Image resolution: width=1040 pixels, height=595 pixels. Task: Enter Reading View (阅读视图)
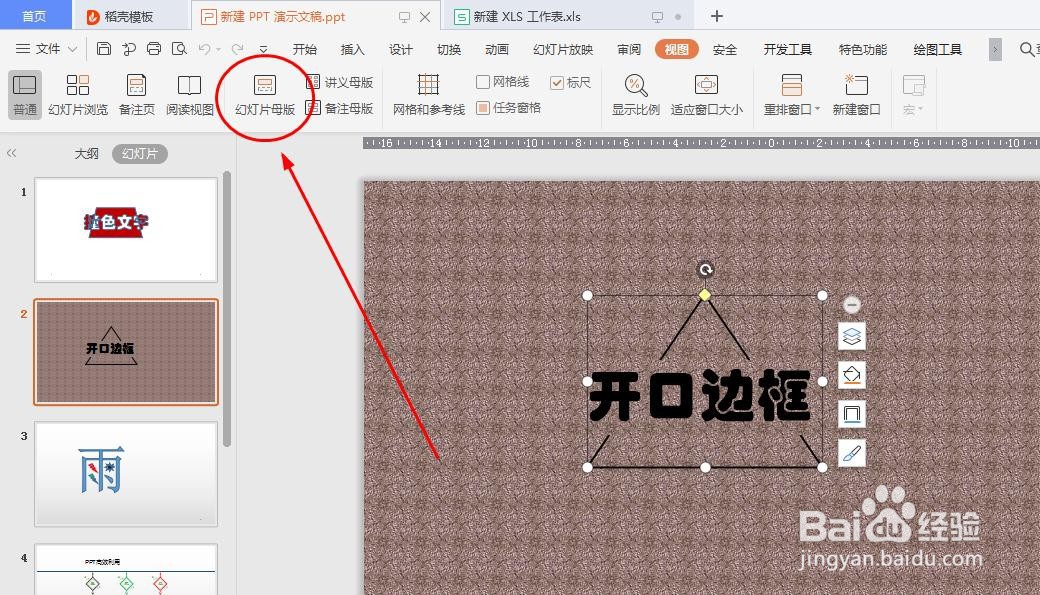[x=189, y=96]
